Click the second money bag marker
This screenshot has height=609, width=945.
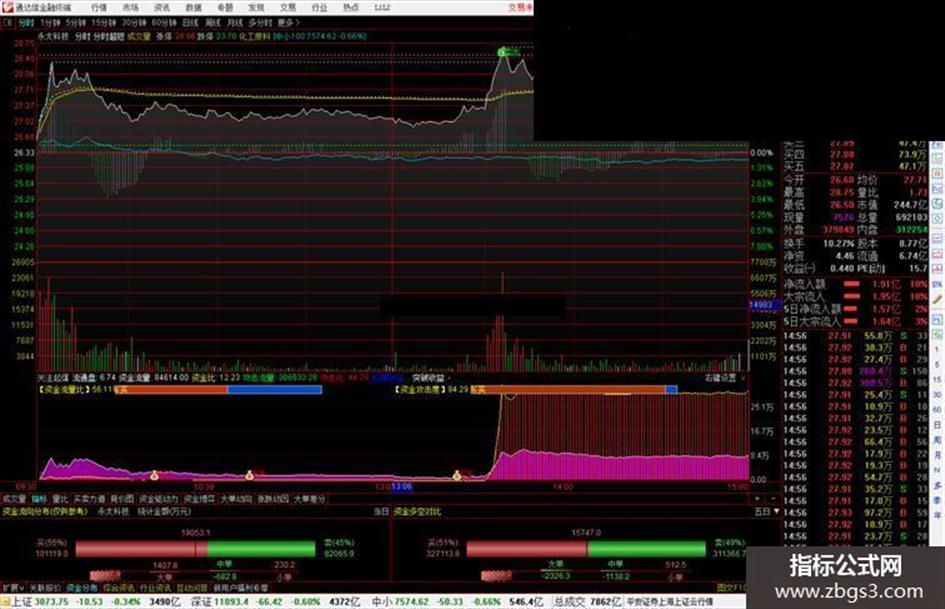tap(250, 475)
